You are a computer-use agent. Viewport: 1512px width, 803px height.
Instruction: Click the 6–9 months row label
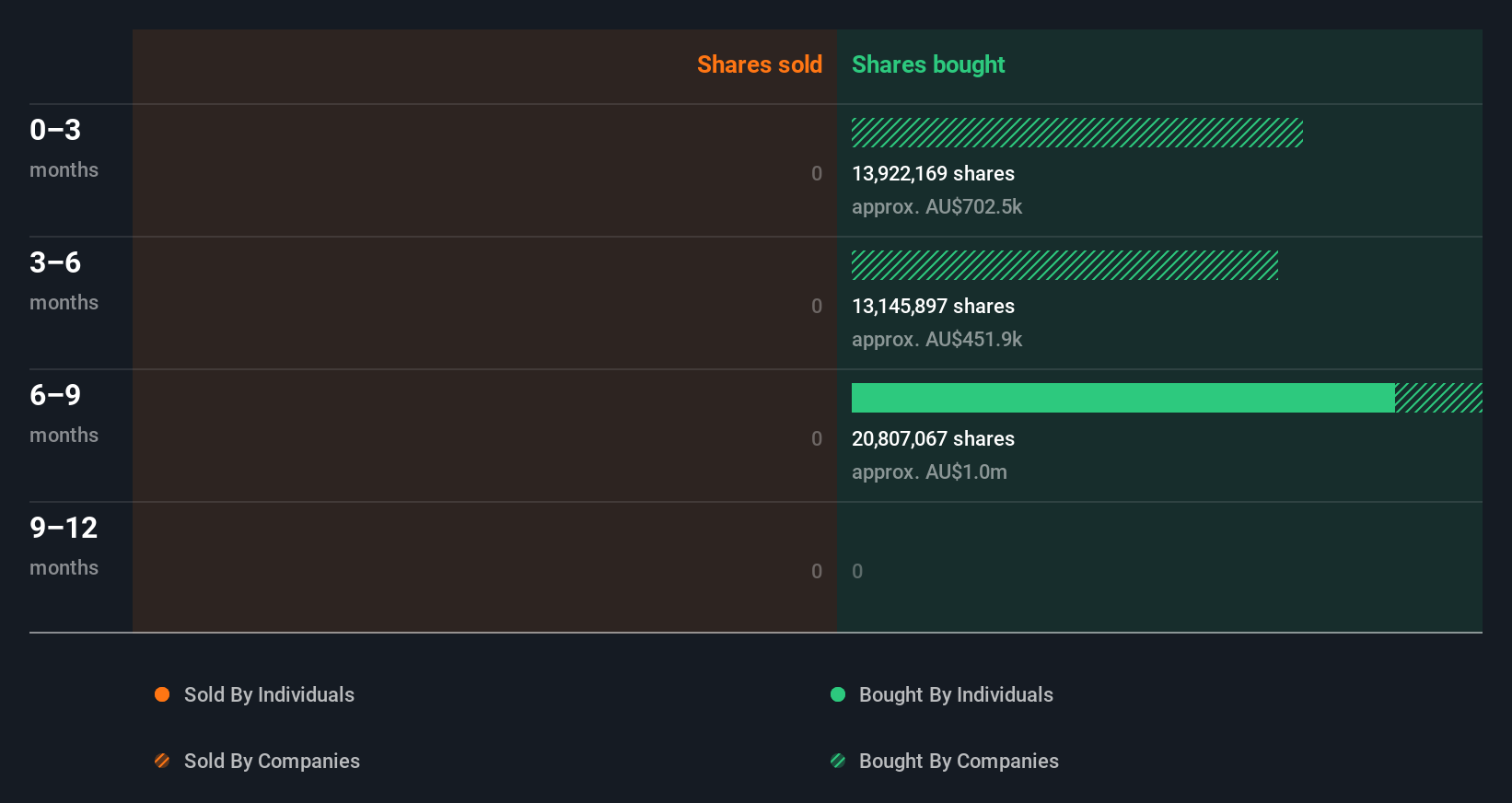(x=64, y=413)
